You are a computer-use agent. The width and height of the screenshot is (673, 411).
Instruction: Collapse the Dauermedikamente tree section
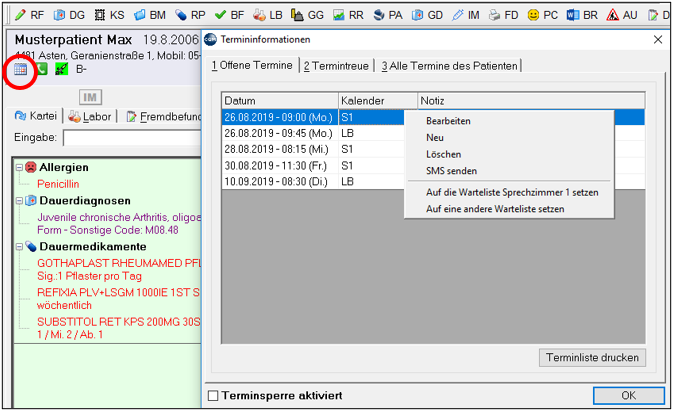tap(19, 247)
